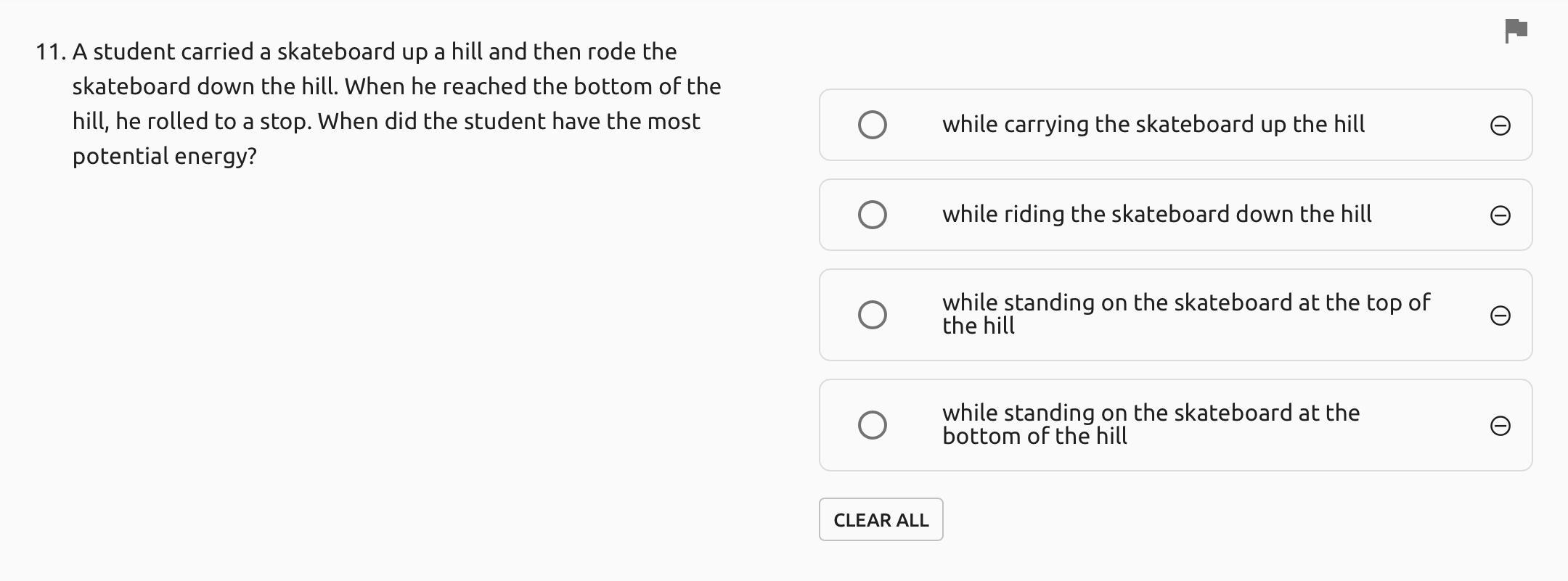
Task: Click the question line starting 'hill, he rolled'
Action: (x=386, y=122)
